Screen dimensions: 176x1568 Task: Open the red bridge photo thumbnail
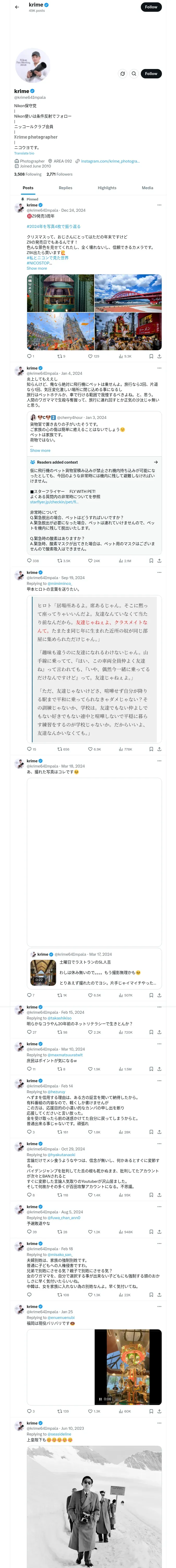pos(128,293)
